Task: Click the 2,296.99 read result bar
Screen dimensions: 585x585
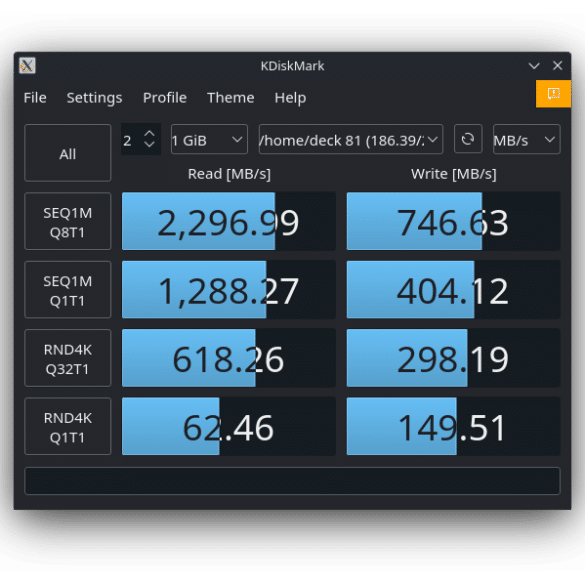Action: 229,221
